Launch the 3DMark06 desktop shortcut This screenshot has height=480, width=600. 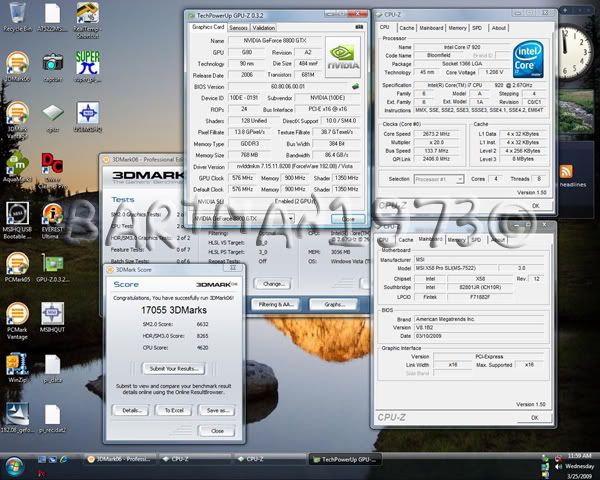click(16, 61)
